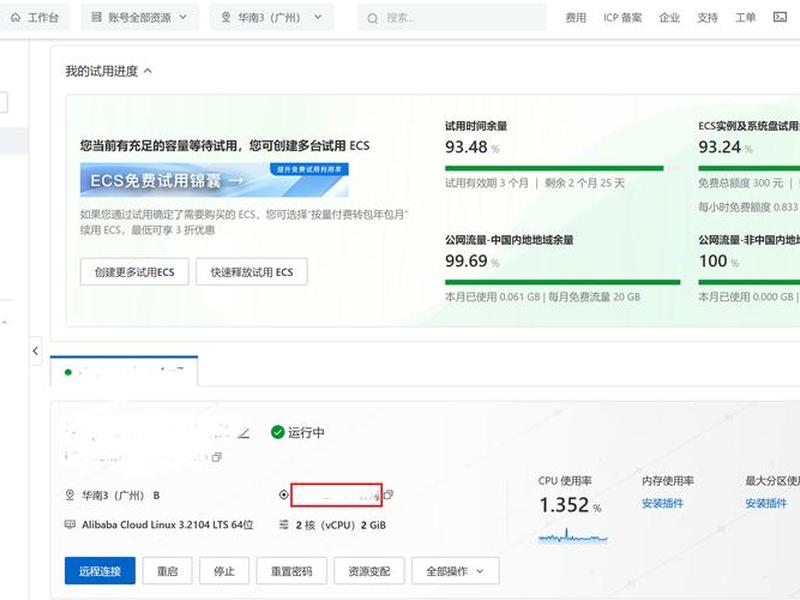Open the 工作台 home icon
Screen dimensions: 800x600
coord(15,17)
